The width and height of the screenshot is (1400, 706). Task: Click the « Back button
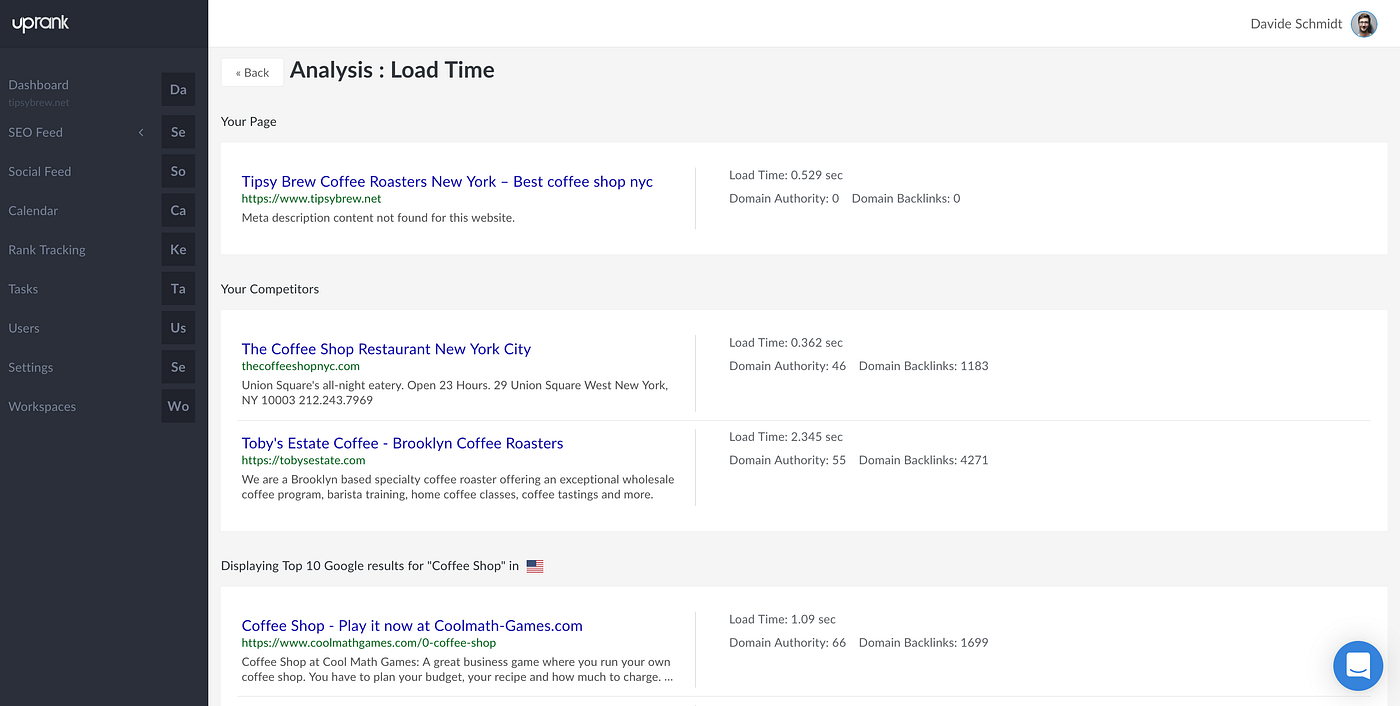tap(252, 72)
